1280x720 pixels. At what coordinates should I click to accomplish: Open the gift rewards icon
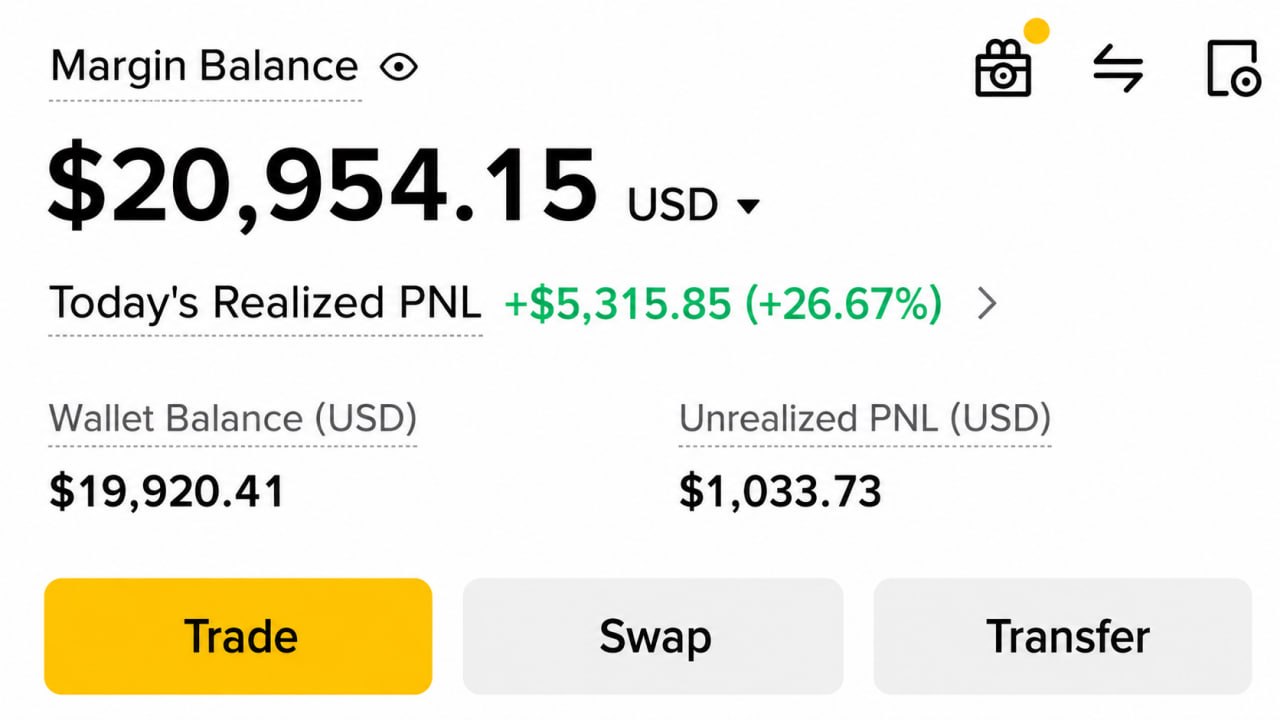coord(1003,69)
